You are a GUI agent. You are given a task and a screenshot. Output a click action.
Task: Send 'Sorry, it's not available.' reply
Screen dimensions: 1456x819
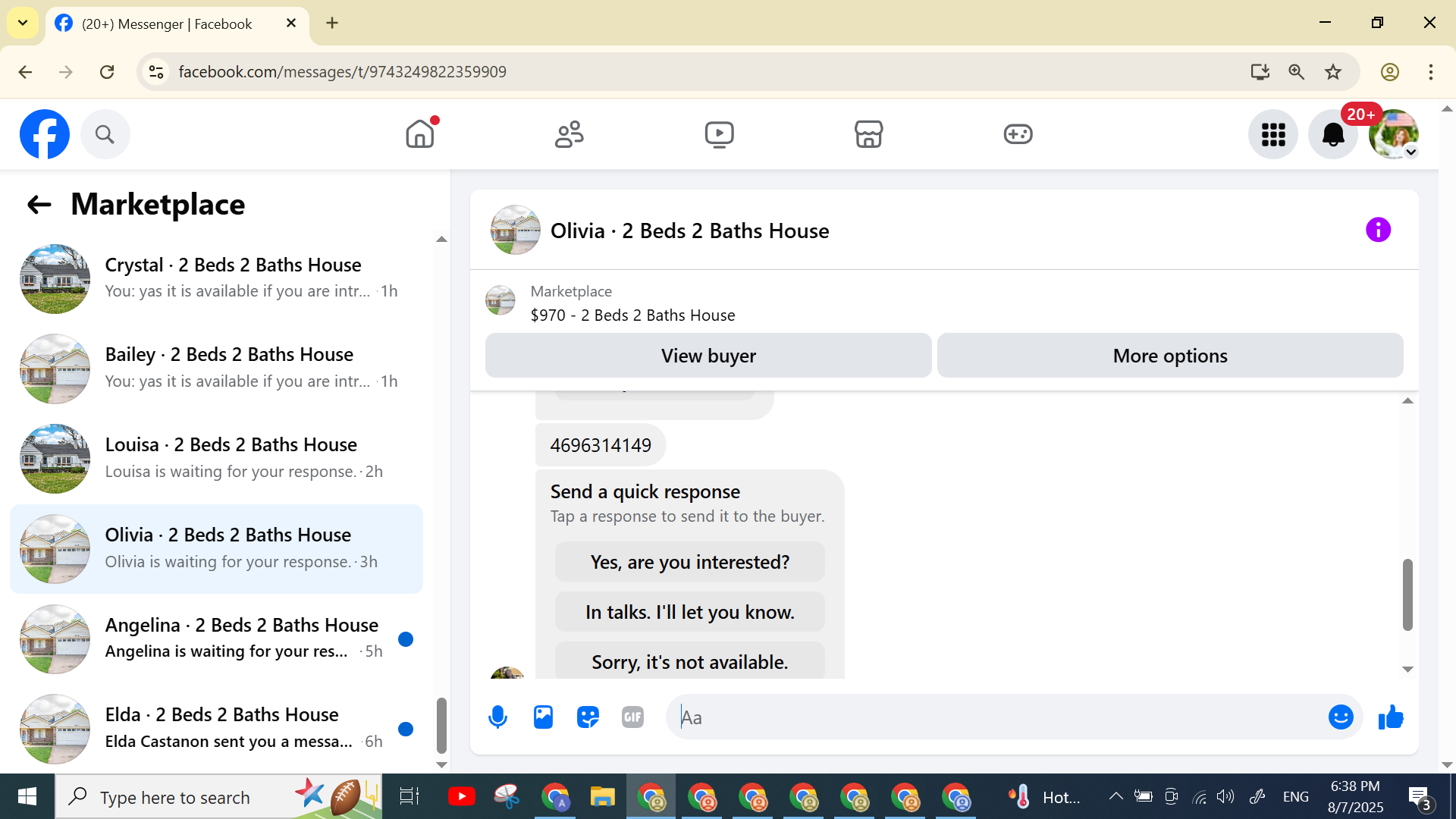pos(689,661)
